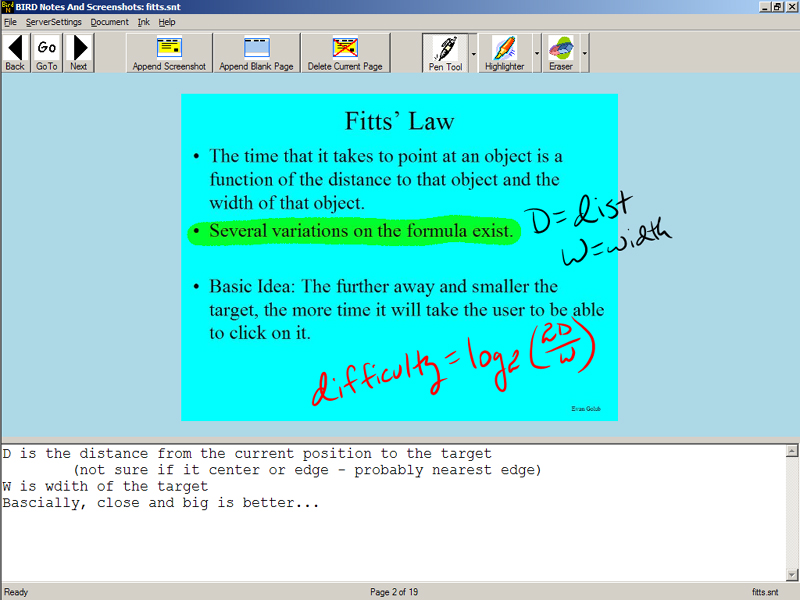Open the File menu
Image resolution: width=800 pixels, height=600 pixels.
point(10,22)
